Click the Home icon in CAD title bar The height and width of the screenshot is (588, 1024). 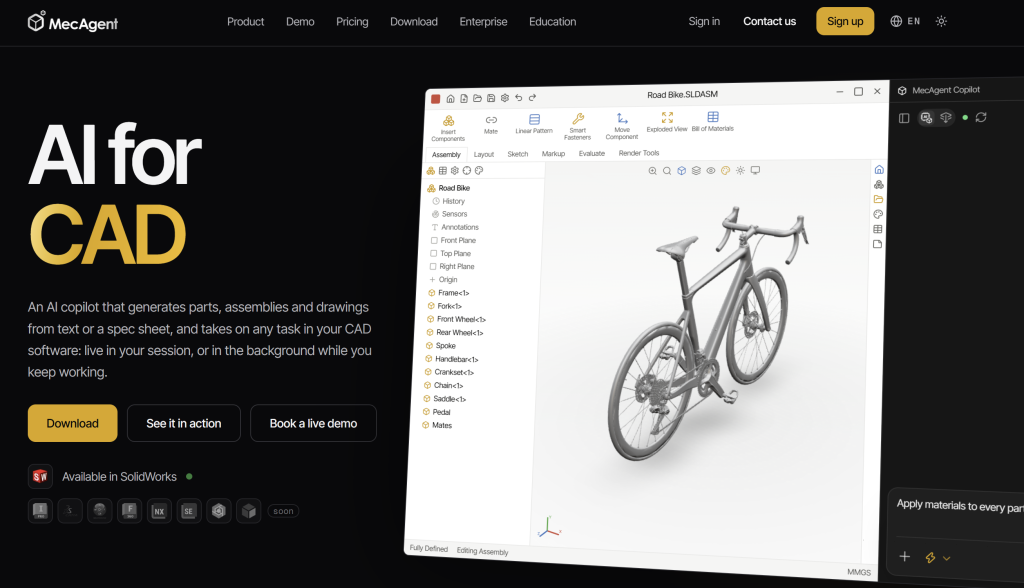(x=451, y=99)
